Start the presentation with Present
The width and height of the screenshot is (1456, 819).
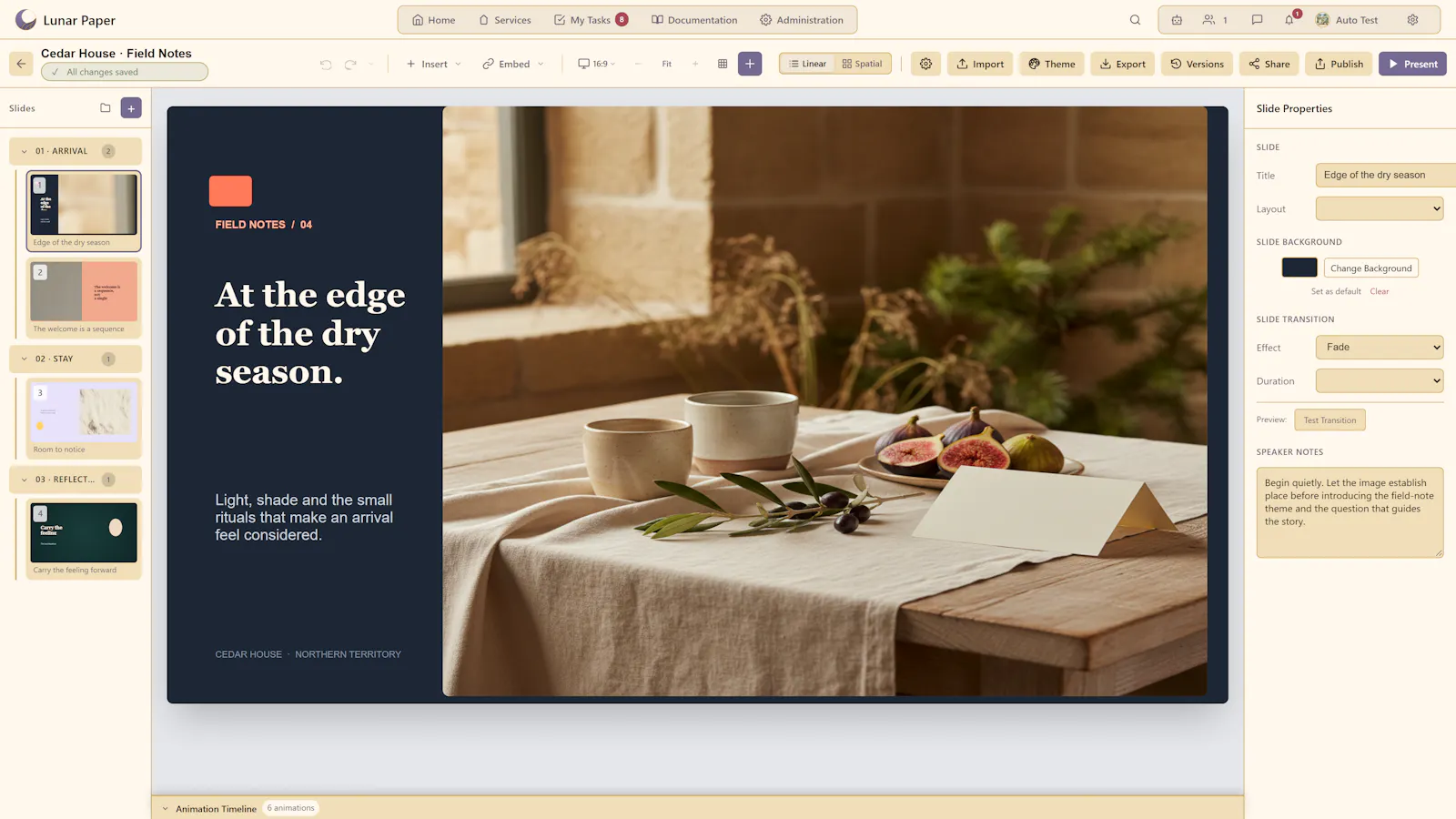[1412, 64]
